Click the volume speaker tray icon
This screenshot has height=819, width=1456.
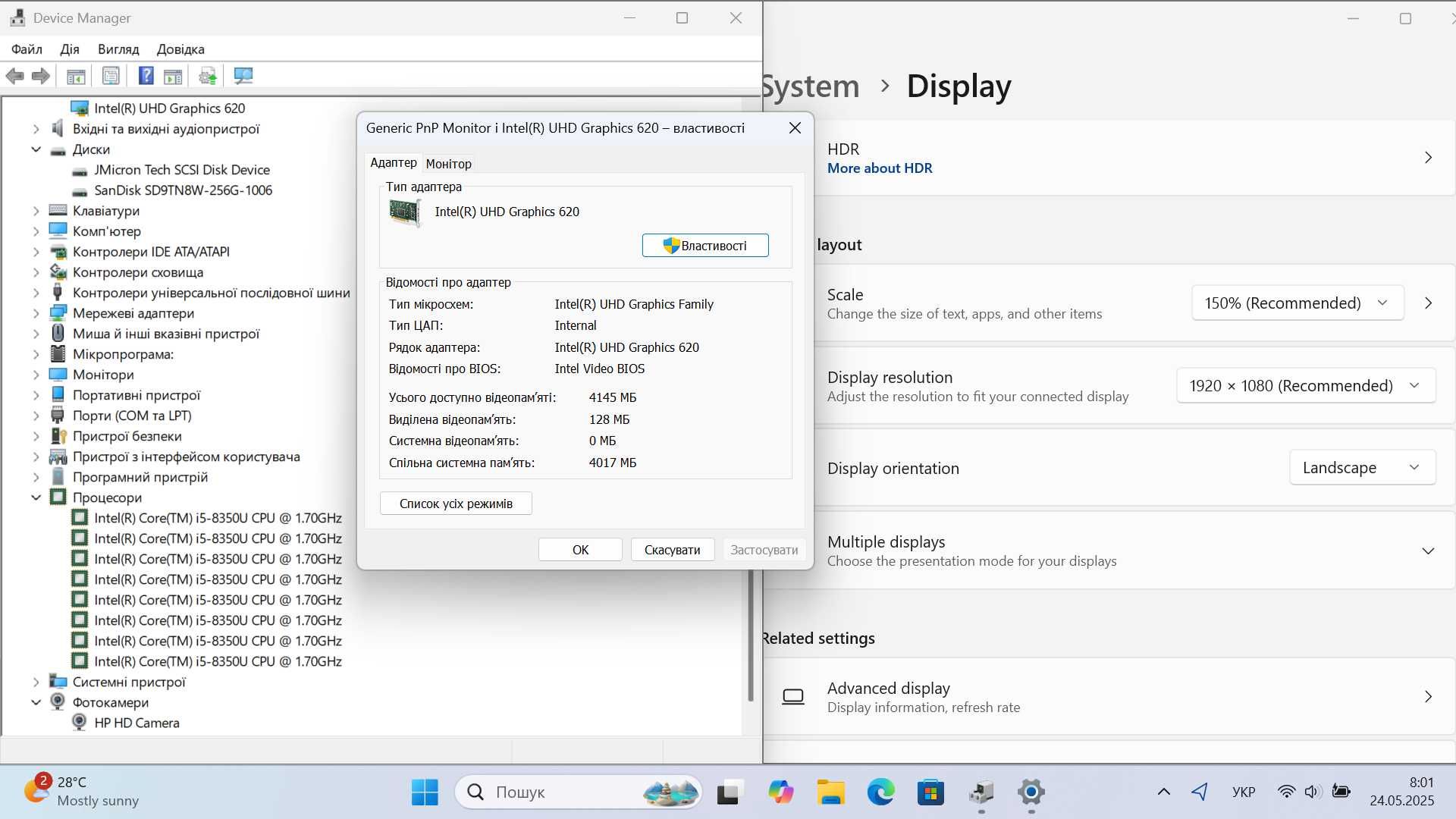click(x=1313, y=792)
